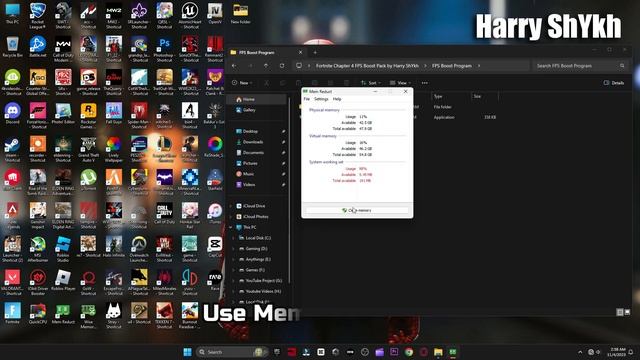Click the Size column header in Explorer

477,96
